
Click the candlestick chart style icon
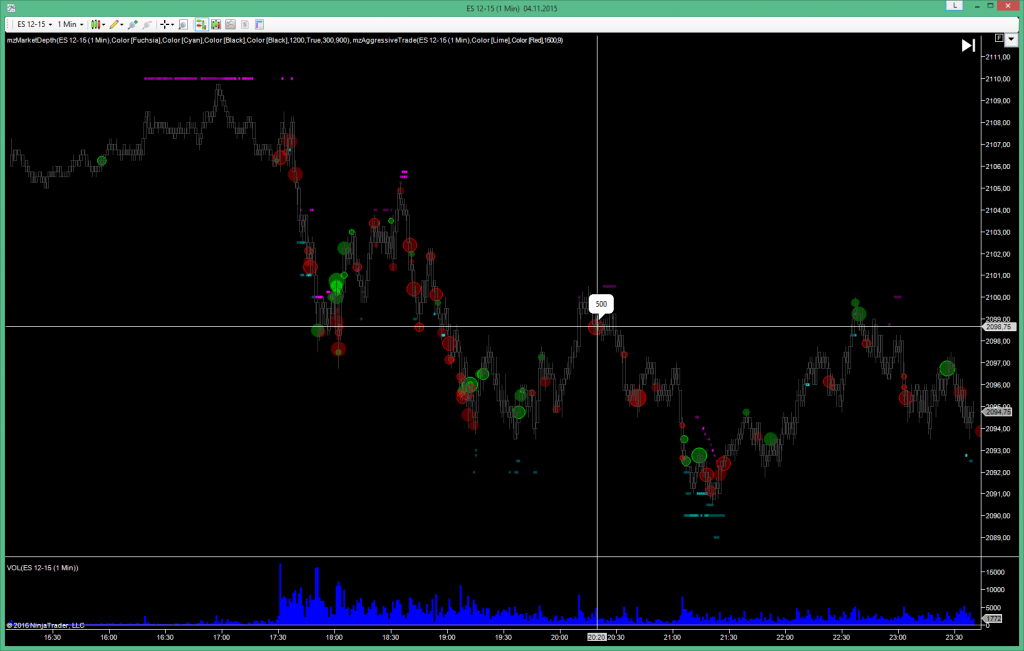pyautogui.click(x=95, y=24)
